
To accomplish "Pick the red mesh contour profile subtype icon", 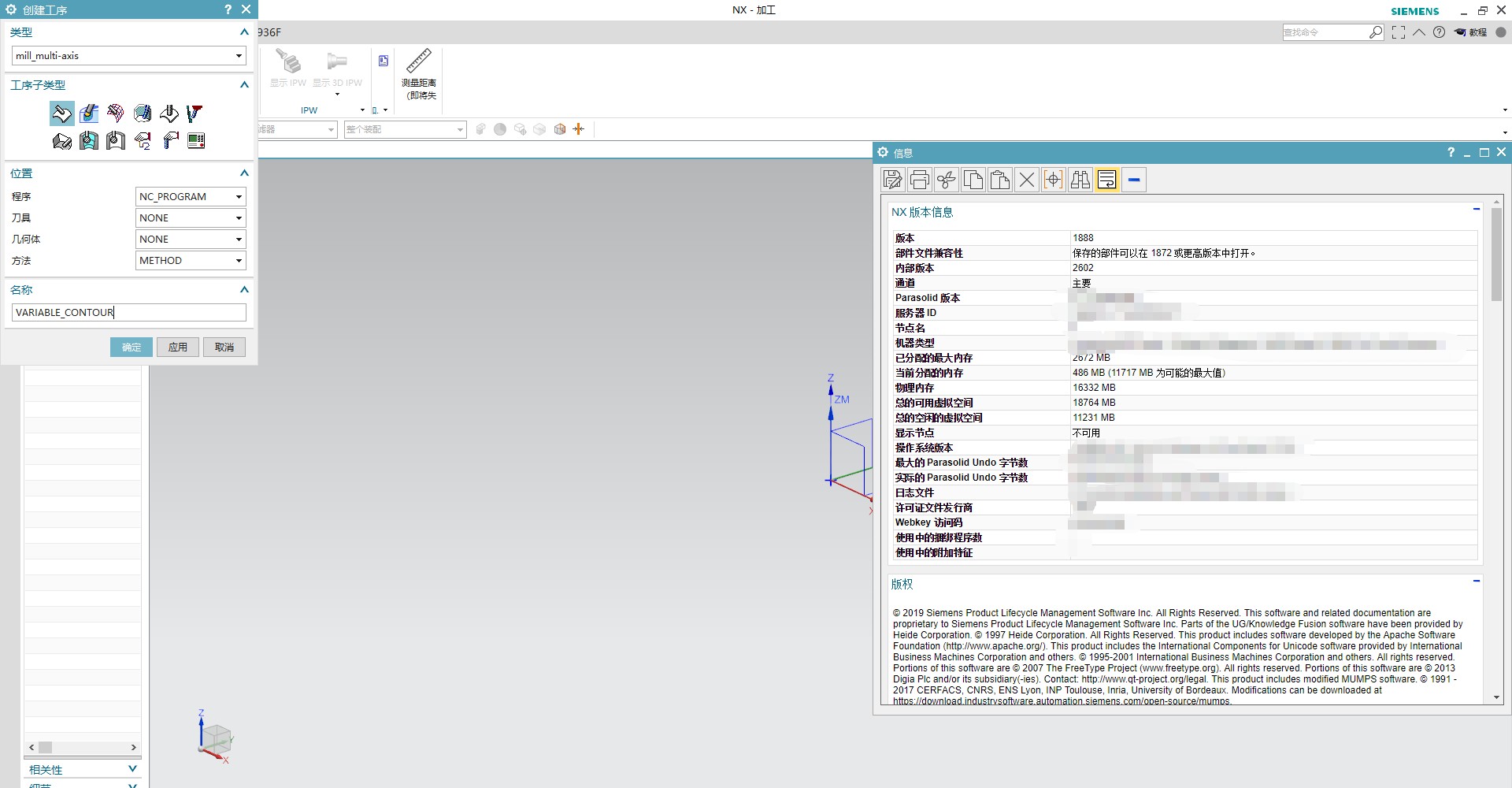I will (116, 113).
